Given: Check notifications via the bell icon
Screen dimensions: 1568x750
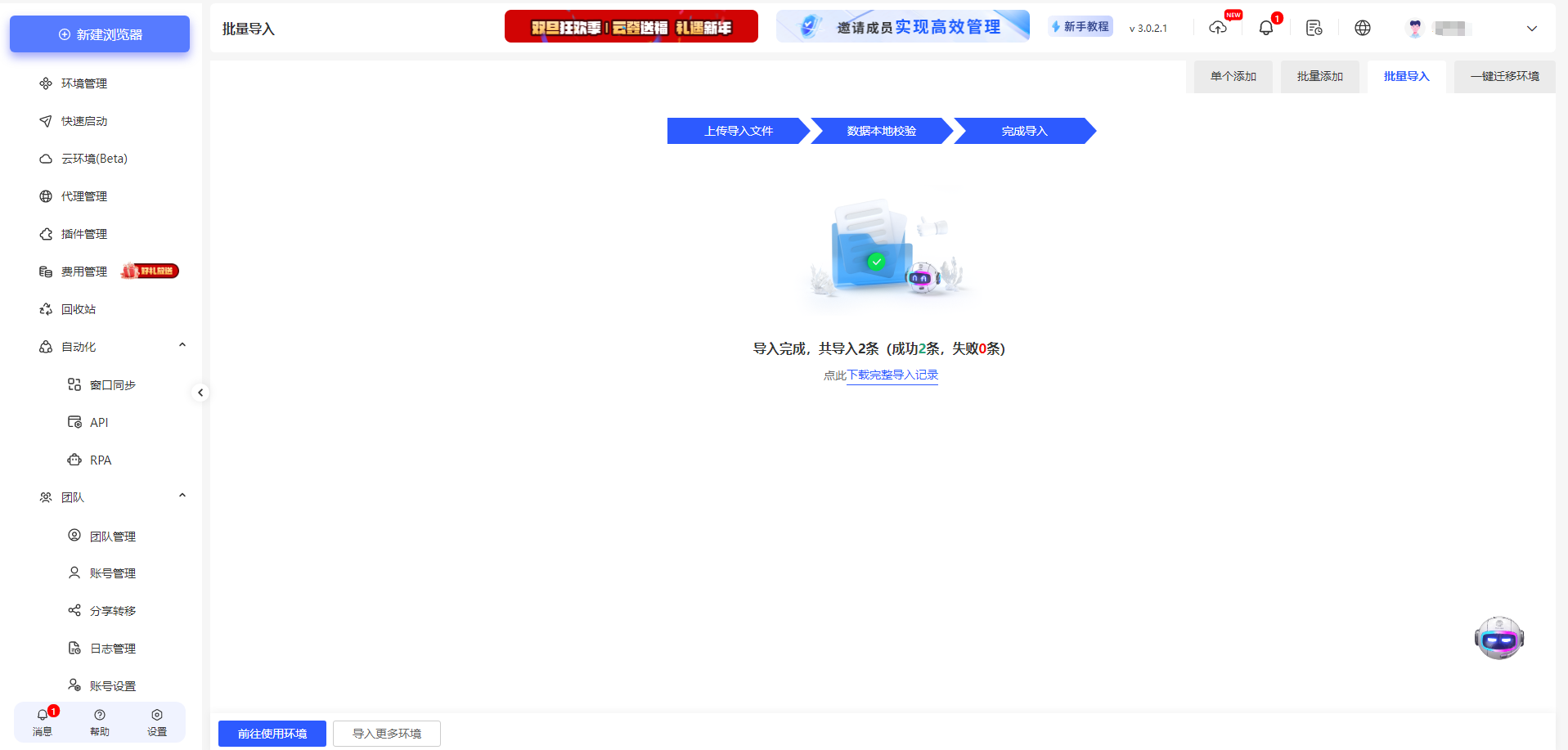Looking at the screenshot, I should pyautogui.click(x=1265, y=27).
